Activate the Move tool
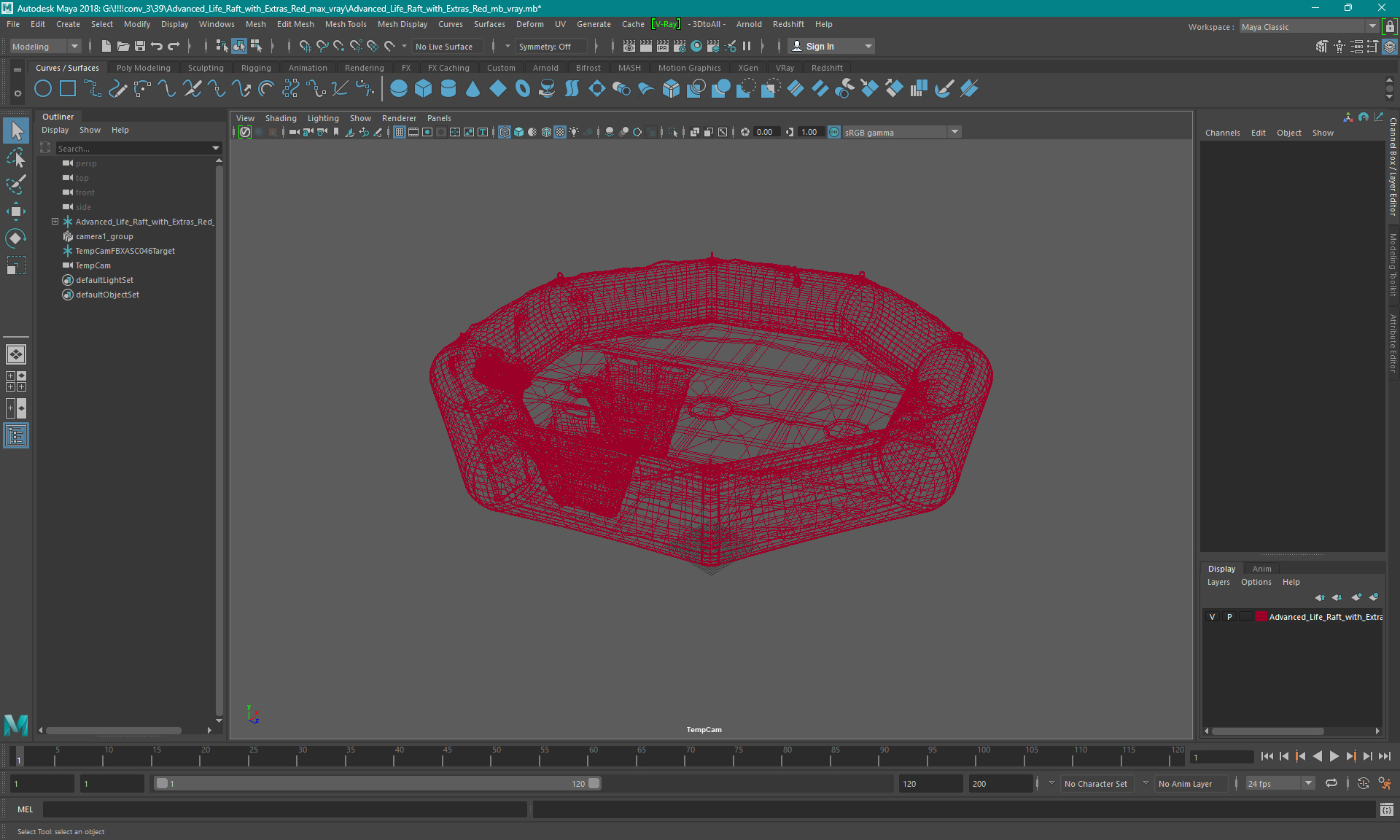This screenshot has width=1400, height=840. [x=16, y=211]
